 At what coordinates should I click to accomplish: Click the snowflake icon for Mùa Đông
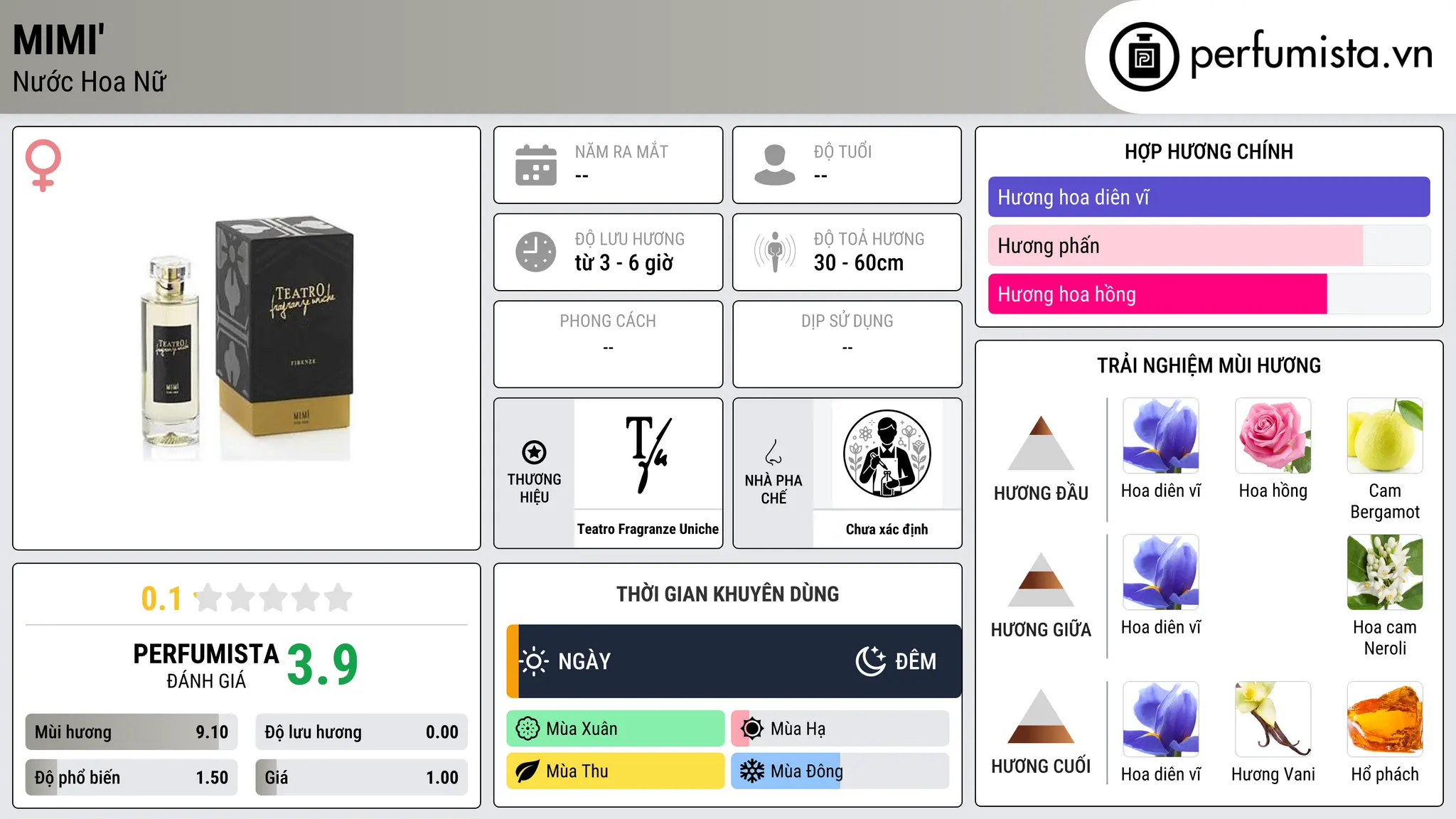[752, 771]
